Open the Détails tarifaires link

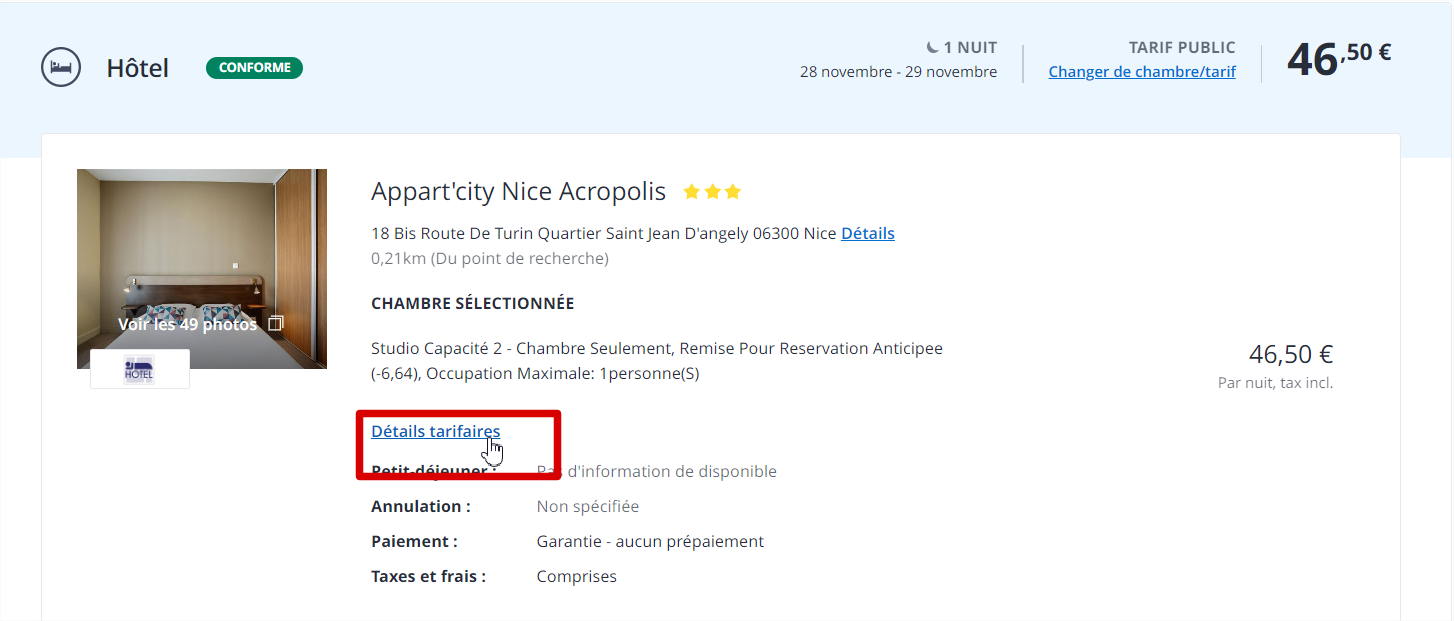[x=435, y=431]
